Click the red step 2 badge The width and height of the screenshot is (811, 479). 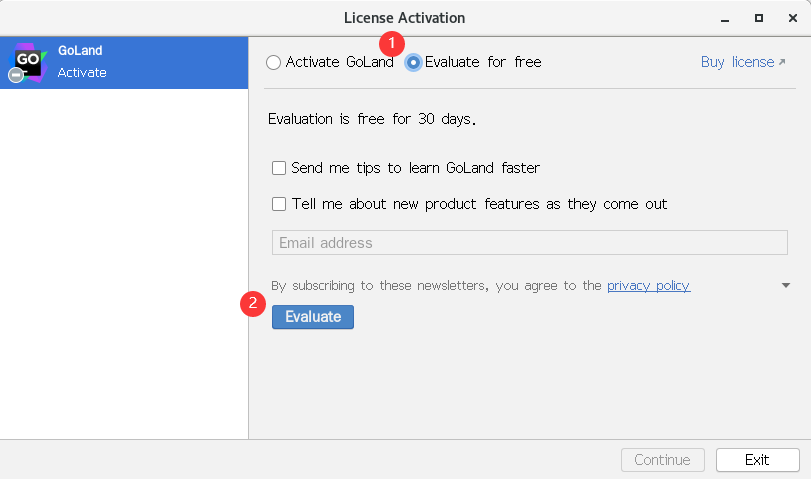pos(253,303)
